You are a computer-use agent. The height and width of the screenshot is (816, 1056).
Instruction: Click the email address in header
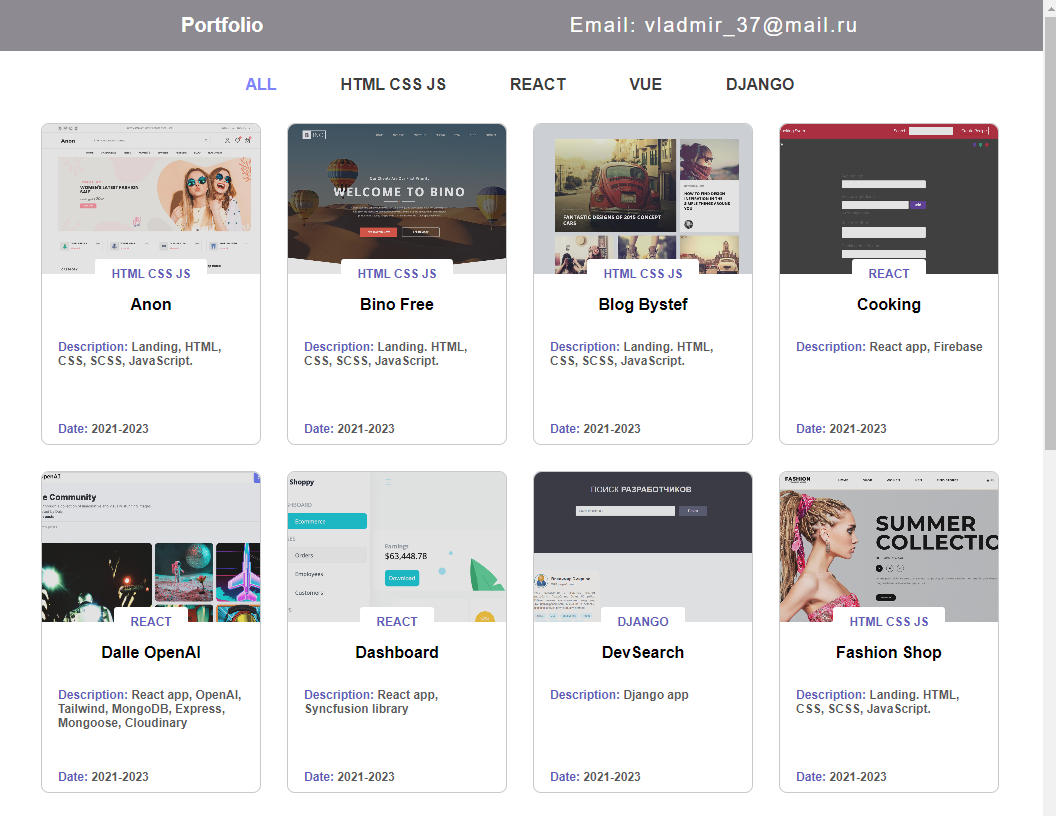713,25
